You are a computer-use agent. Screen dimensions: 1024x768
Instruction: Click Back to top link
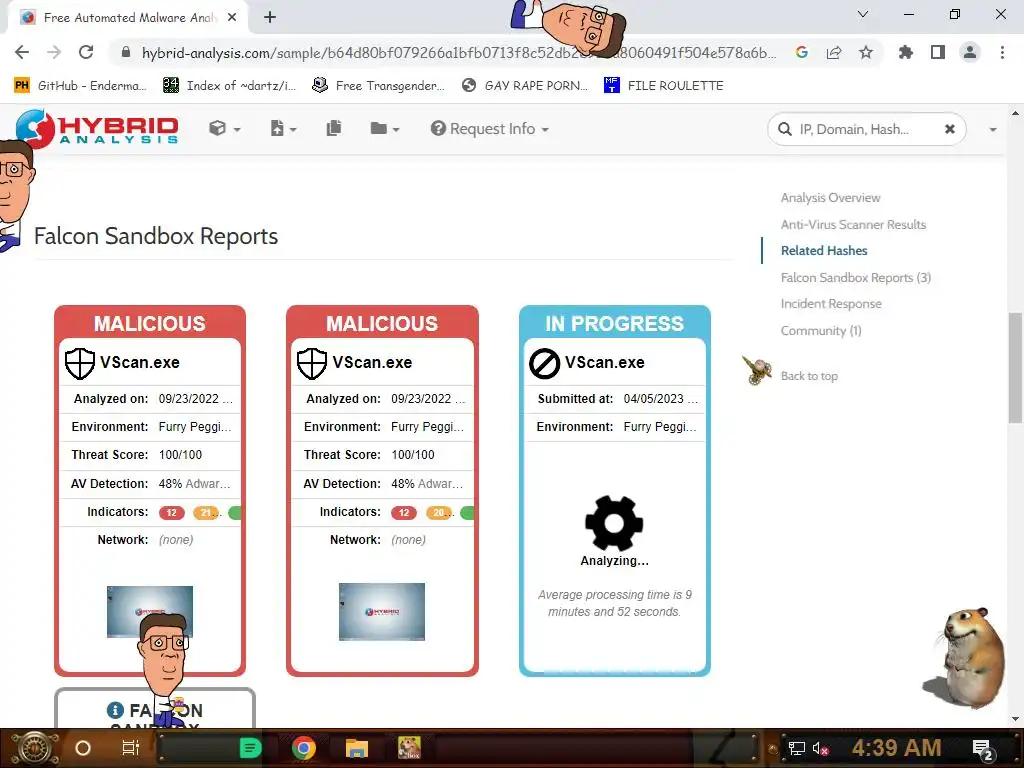click(809, 376)
